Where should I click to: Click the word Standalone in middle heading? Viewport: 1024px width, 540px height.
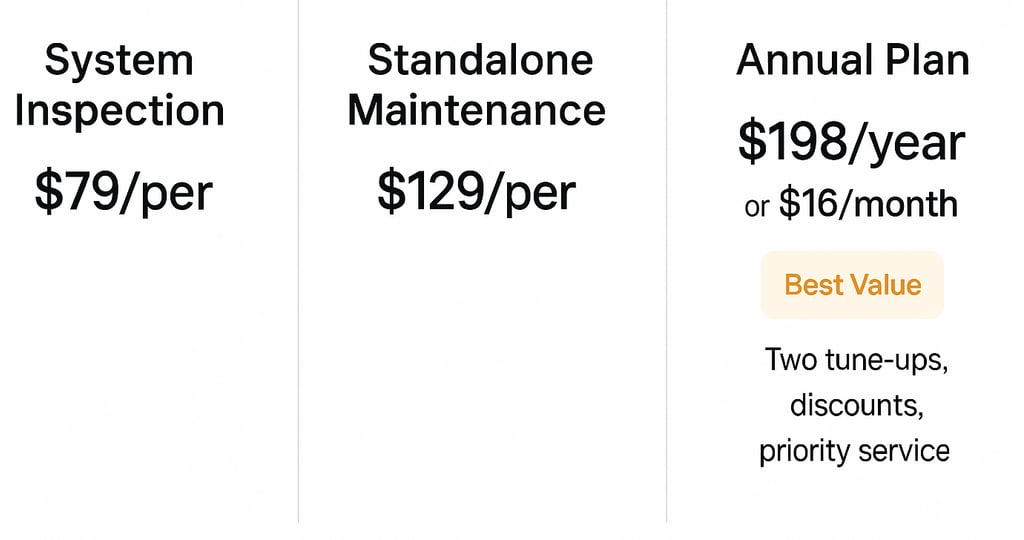pyautogui.click(x=480, y=61)
